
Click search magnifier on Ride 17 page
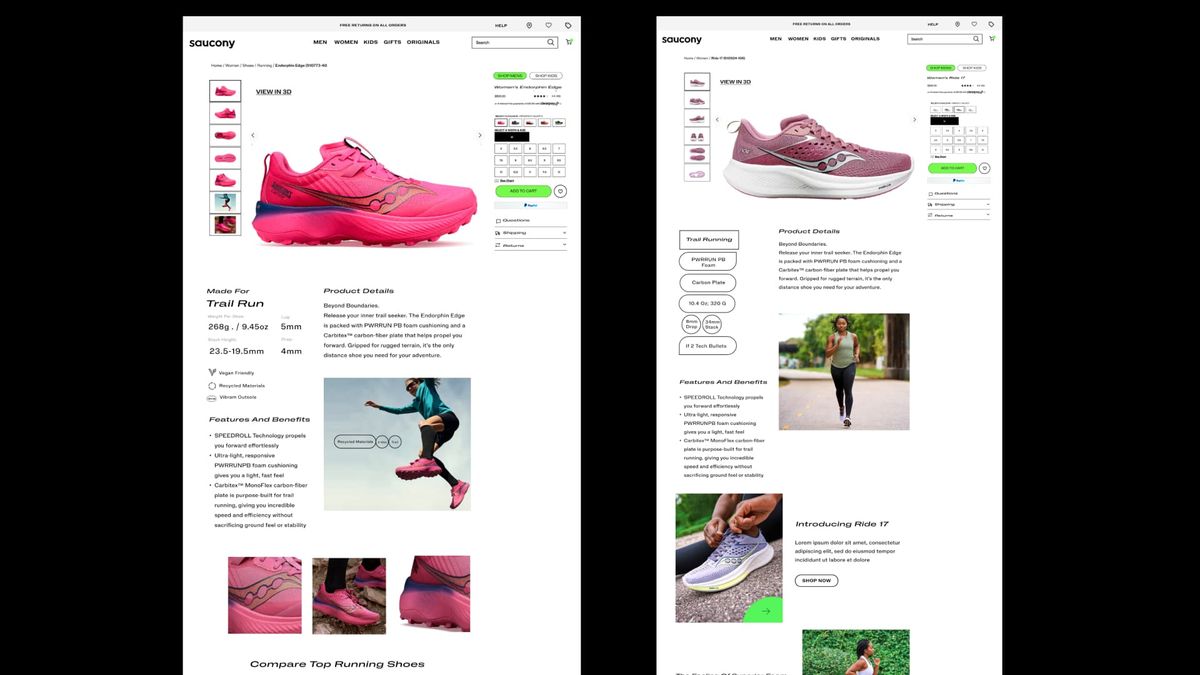tap(976, 39)
